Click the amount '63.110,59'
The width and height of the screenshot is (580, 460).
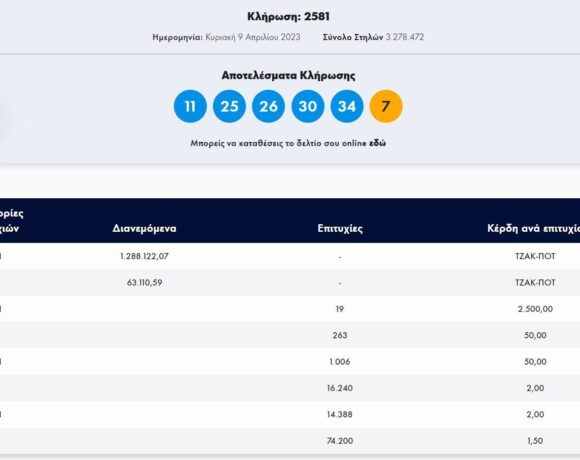tap(144, 283)
